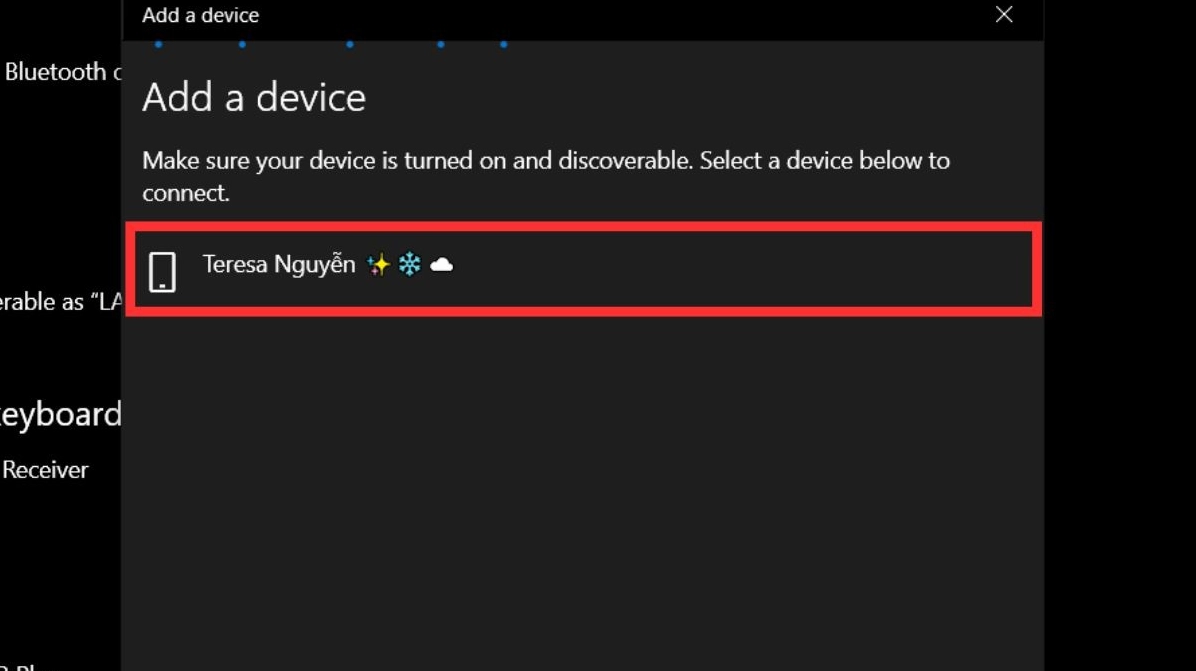Click the "Add a device" title bar label
Screen dimensions: 1196x671
pos(200,15)
